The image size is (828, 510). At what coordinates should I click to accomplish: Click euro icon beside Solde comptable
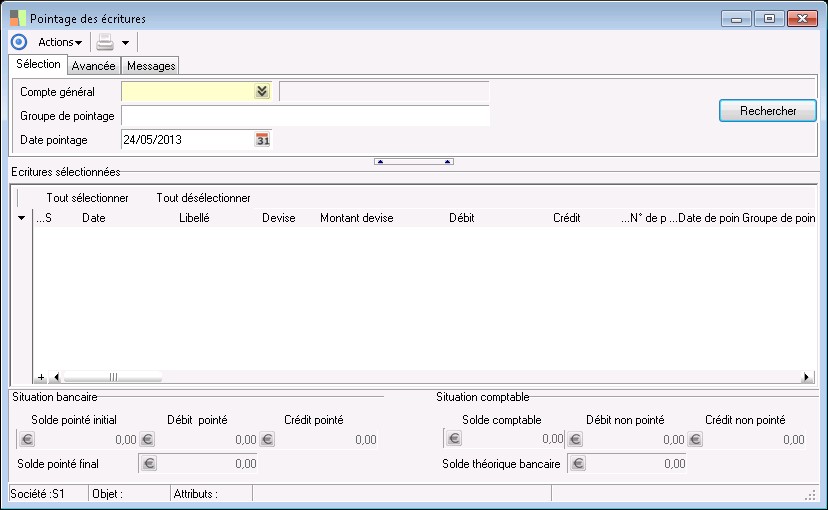tap(454, 439)
